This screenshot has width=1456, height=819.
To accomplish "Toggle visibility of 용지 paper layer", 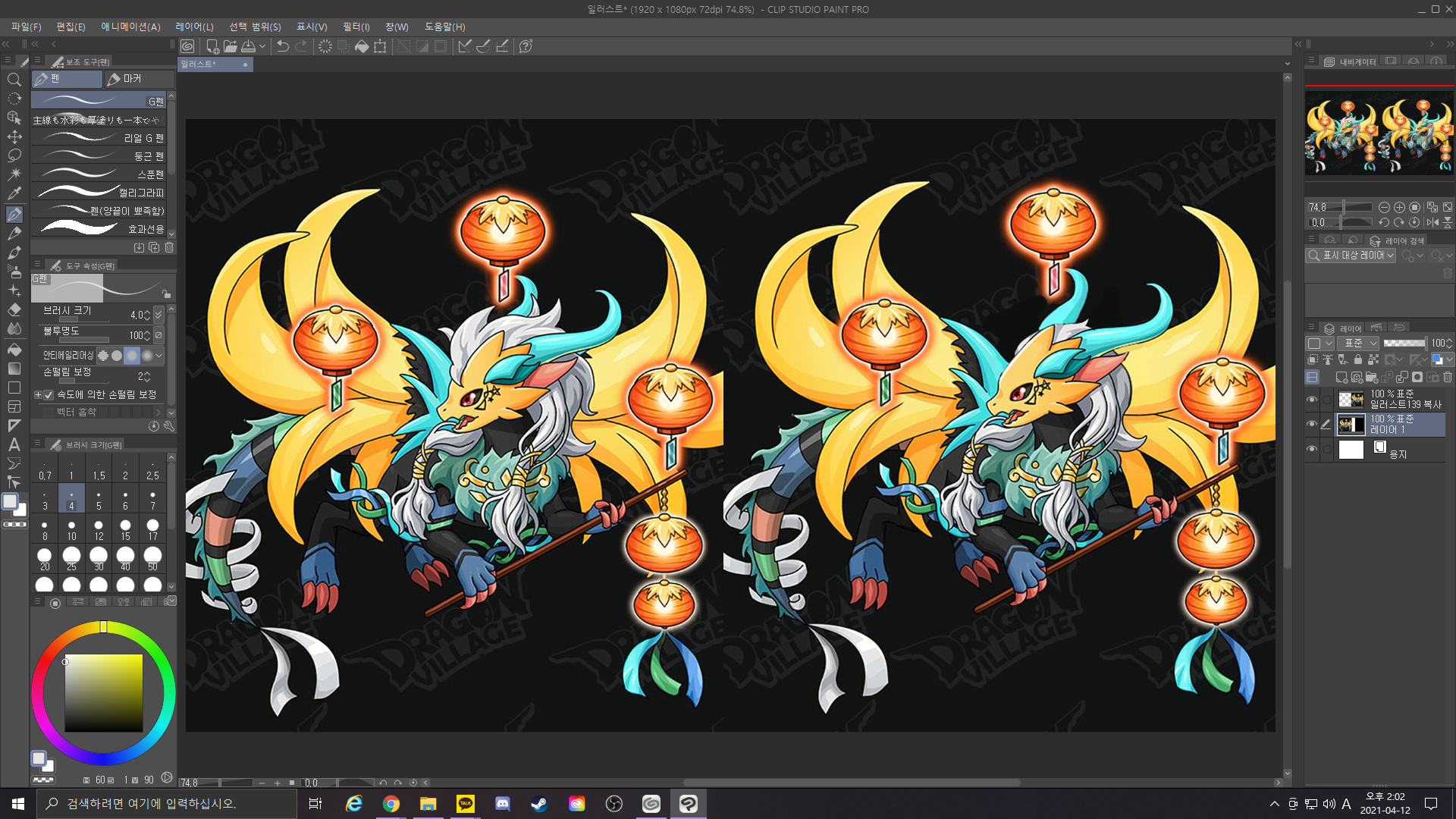I will [1311, 449].
